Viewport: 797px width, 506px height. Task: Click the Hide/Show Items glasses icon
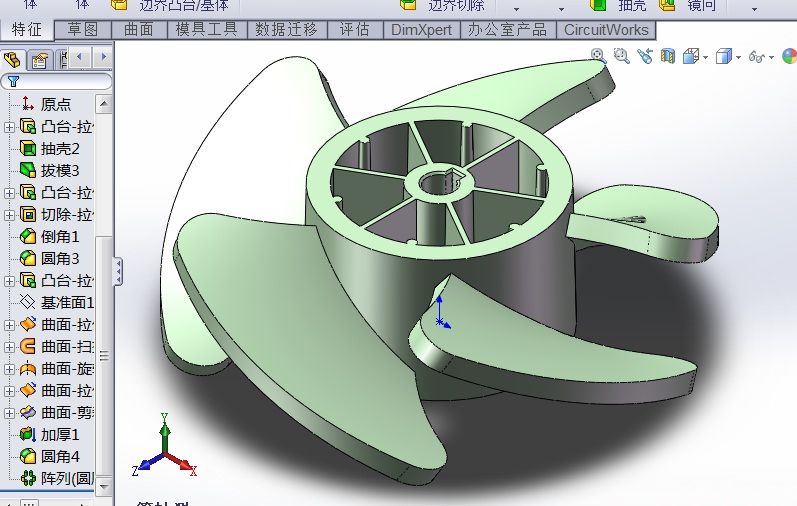click(x=757, y=56)
